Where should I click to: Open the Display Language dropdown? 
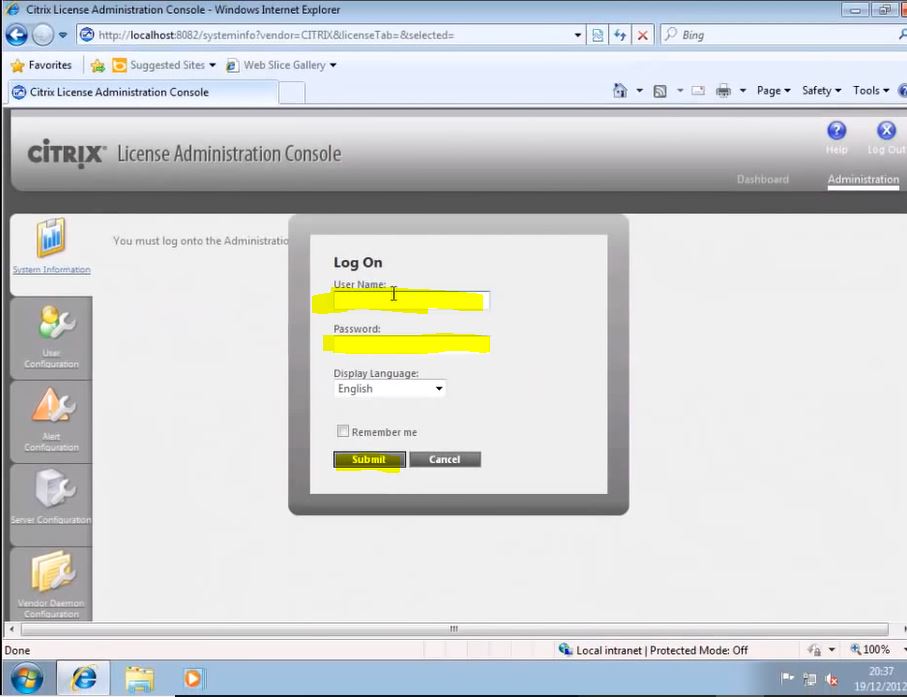(x=389, y=389)
